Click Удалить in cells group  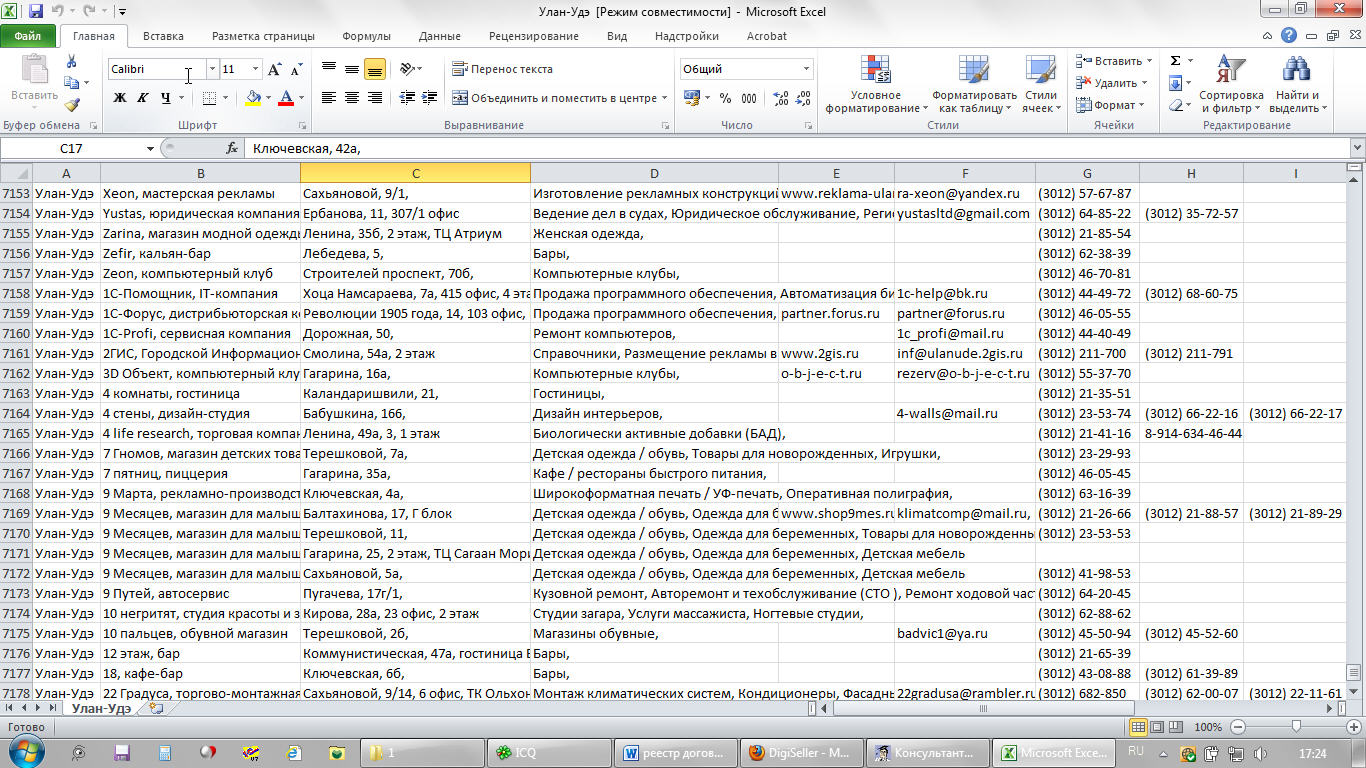coord(1112,83)
